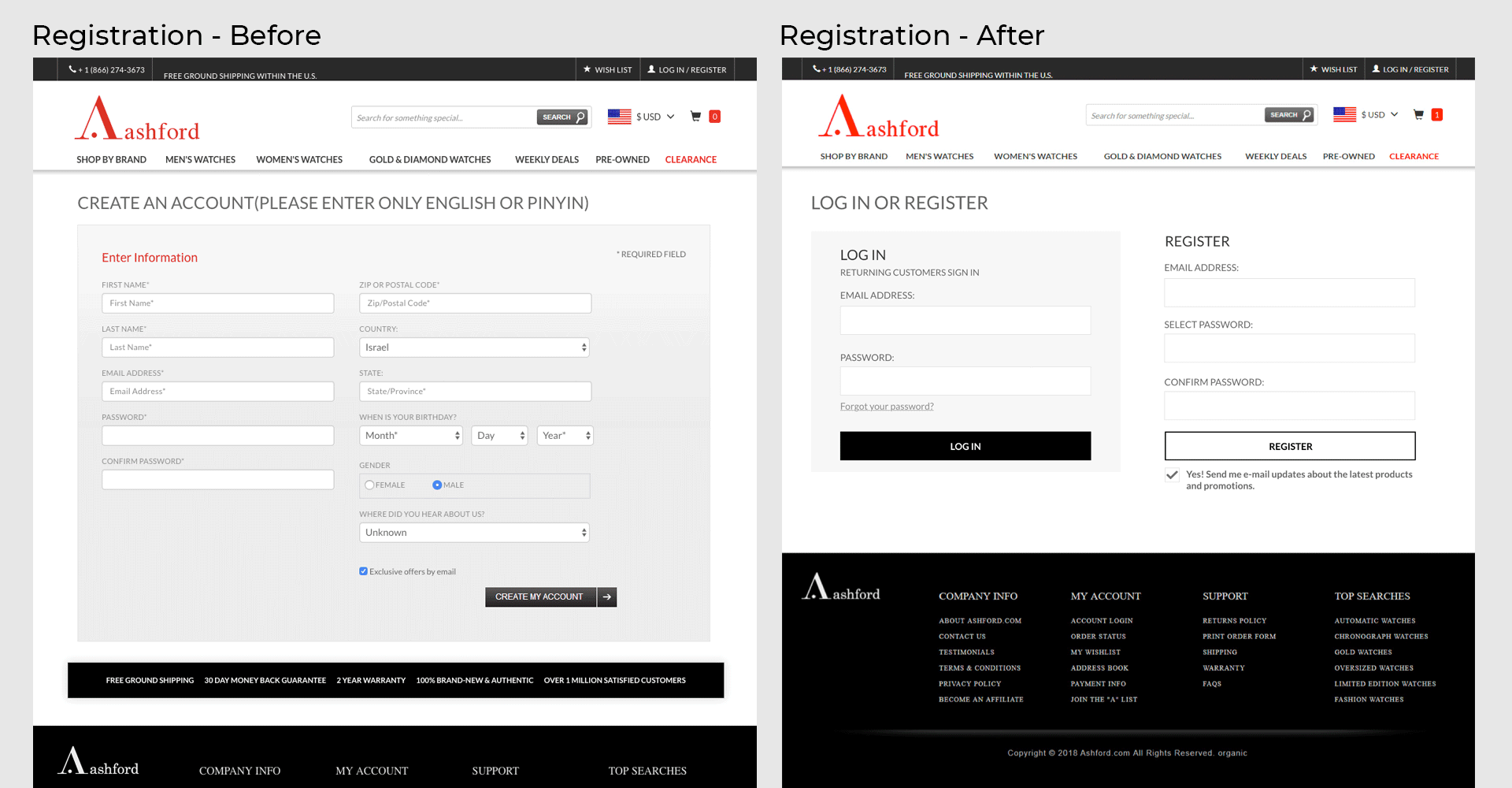Screen dimensions: 1512x788
Task: Click Last Name input field
Action: click(x=218, y=348)
